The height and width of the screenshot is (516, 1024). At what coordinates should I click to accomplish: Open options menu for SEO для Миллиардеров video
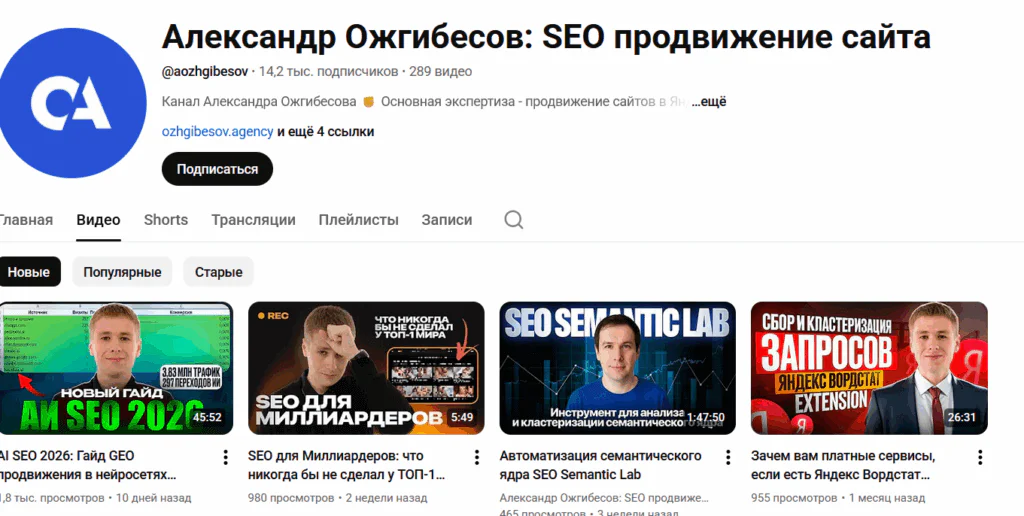pos(477,457)
